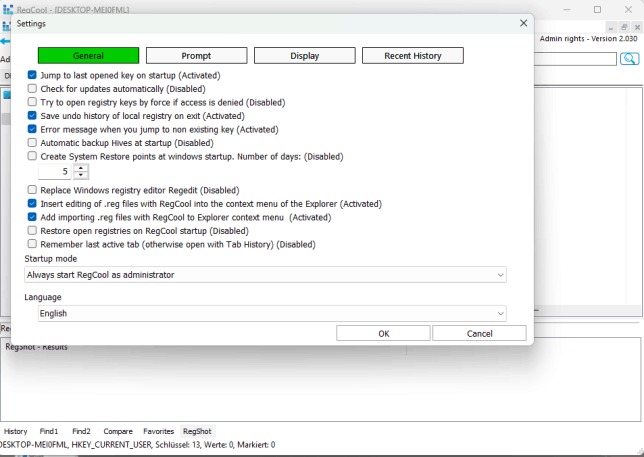Tick Restore open registries on RegCool startup
644x457 pixels.
33,230
